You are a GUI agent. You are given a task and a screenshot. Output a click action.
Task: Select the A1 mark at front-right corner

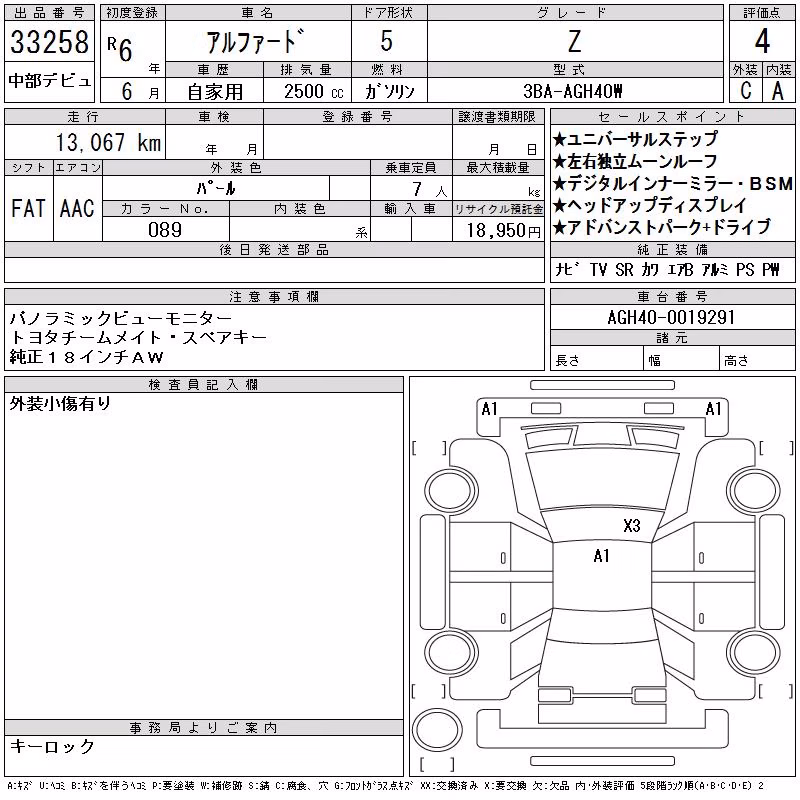tap(713, 409)
